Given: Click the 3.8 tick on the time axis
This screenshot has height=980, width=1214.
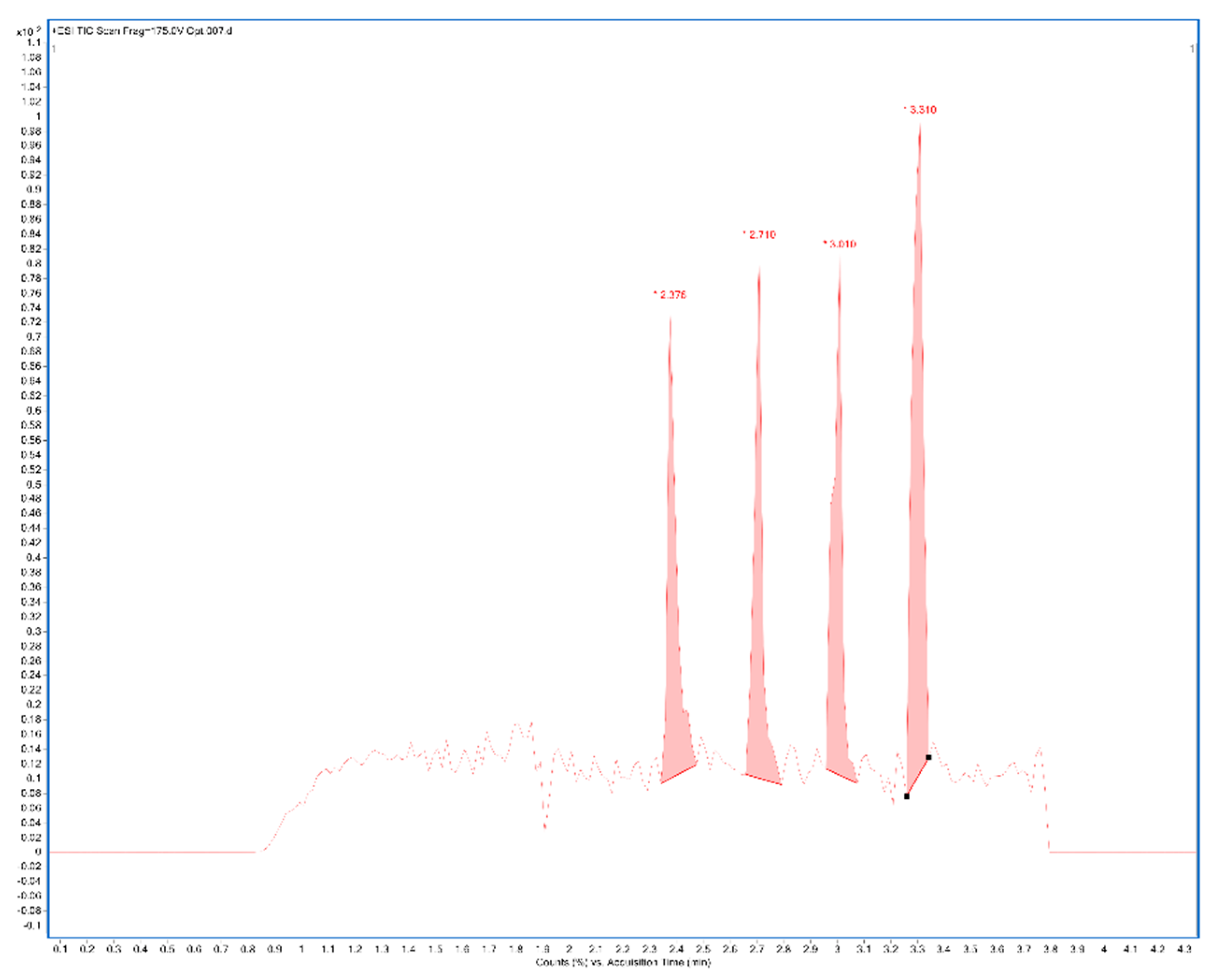Looking at the screenshot, I should coord(1051,950).
